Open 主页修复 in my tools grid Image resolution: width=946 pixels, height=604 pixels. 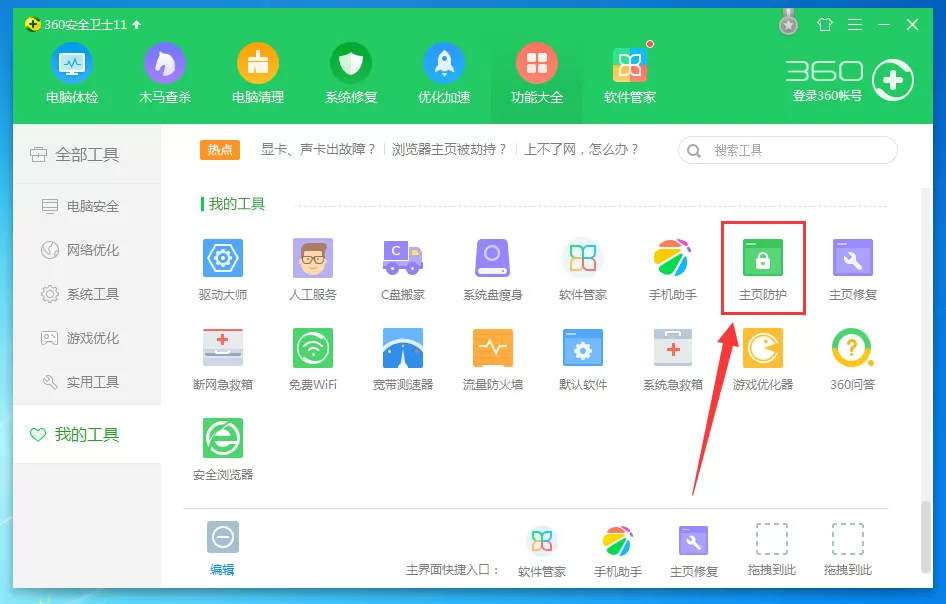click(x=852, y=269)
